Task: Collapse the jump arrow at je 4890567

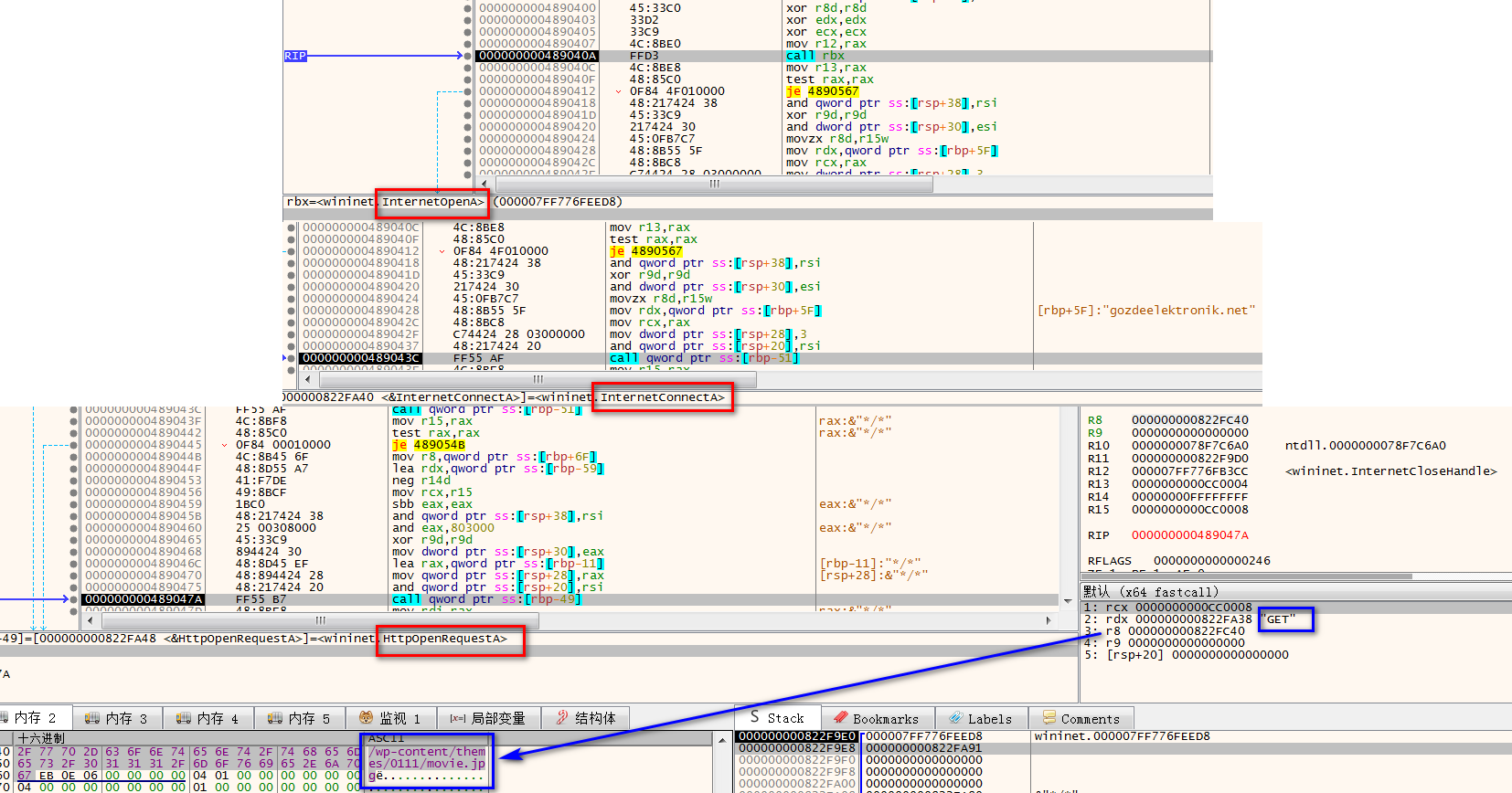Action: pyautogui.click(x=619, y=91)
